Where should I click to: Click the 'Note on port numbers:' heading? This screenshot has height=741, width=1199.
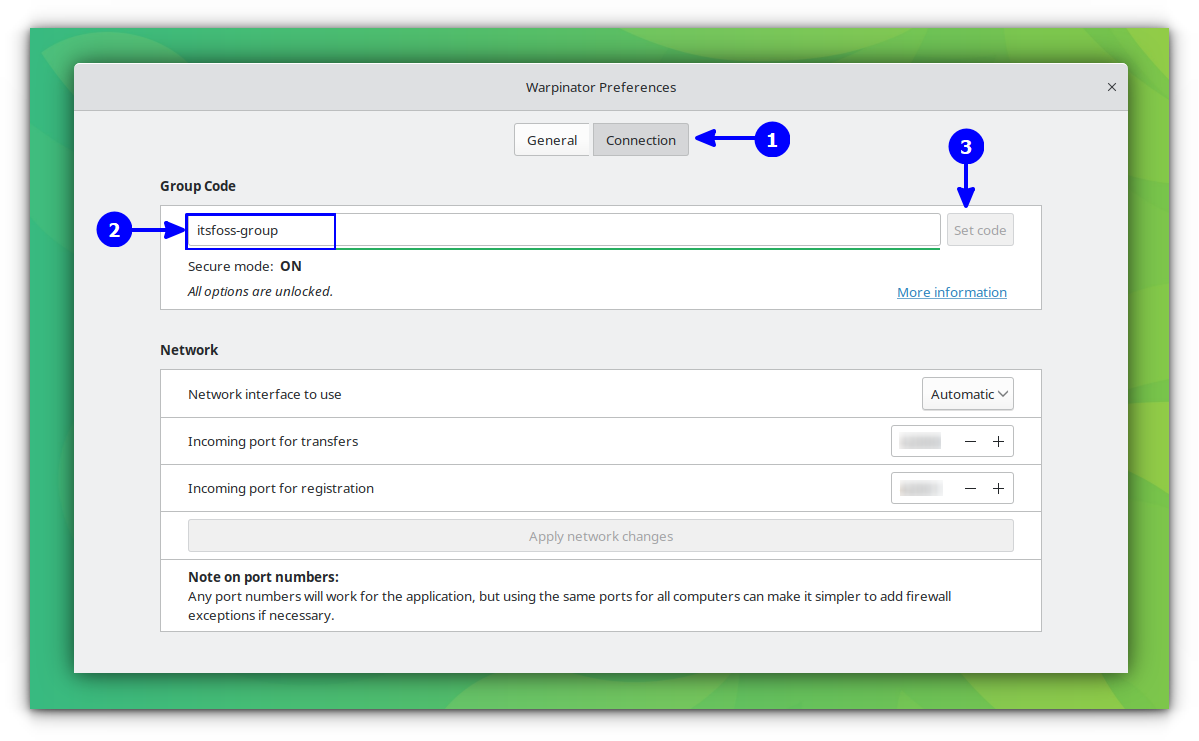pos(263,577)
